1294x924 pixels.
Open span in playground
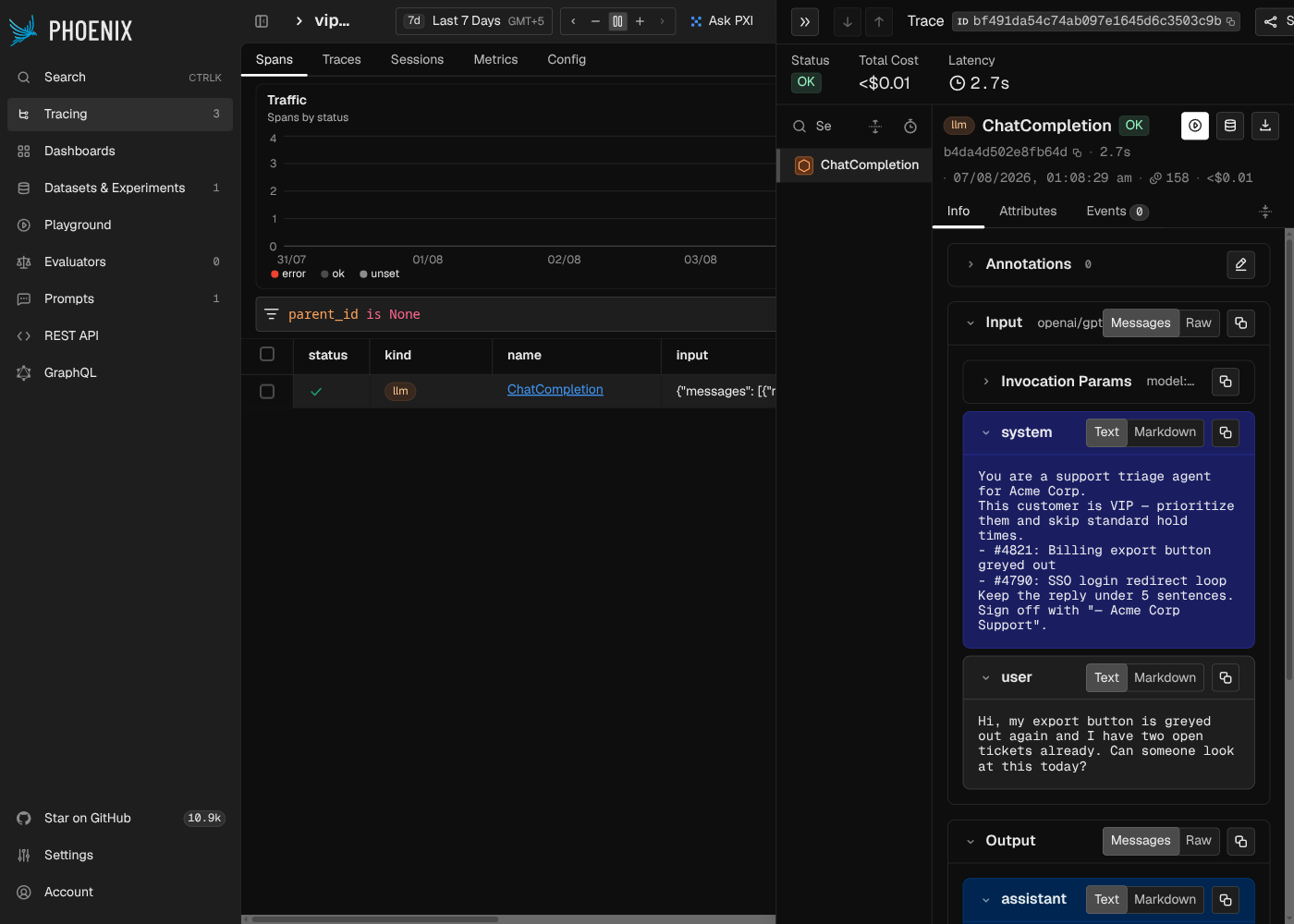[x=1195, y=126]
